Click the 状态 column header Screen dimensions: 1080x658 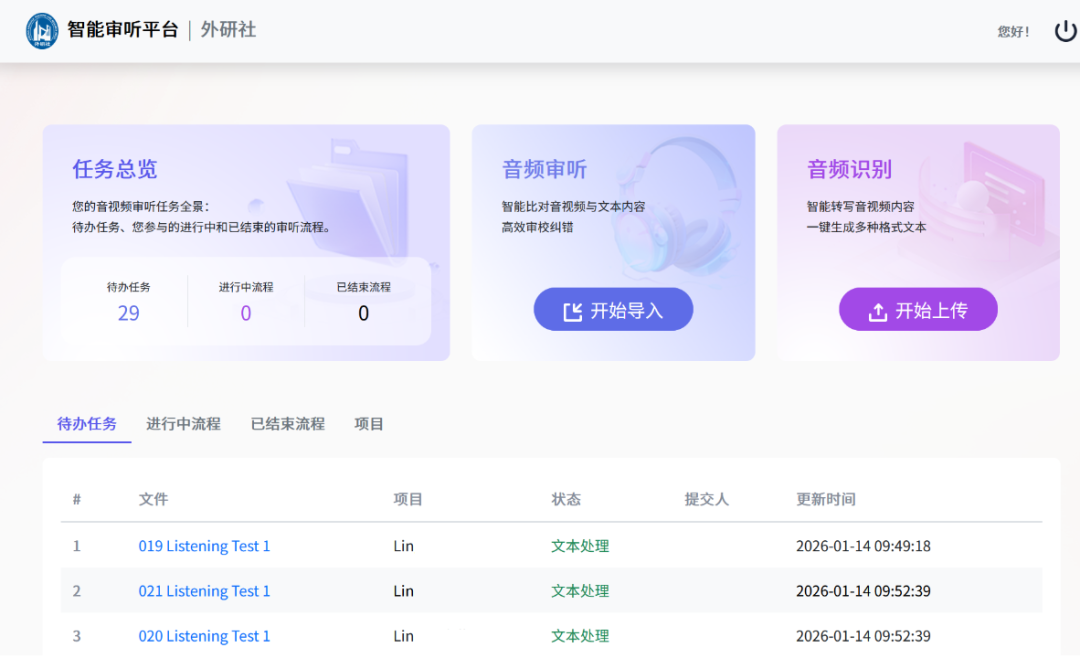[566, 499]
